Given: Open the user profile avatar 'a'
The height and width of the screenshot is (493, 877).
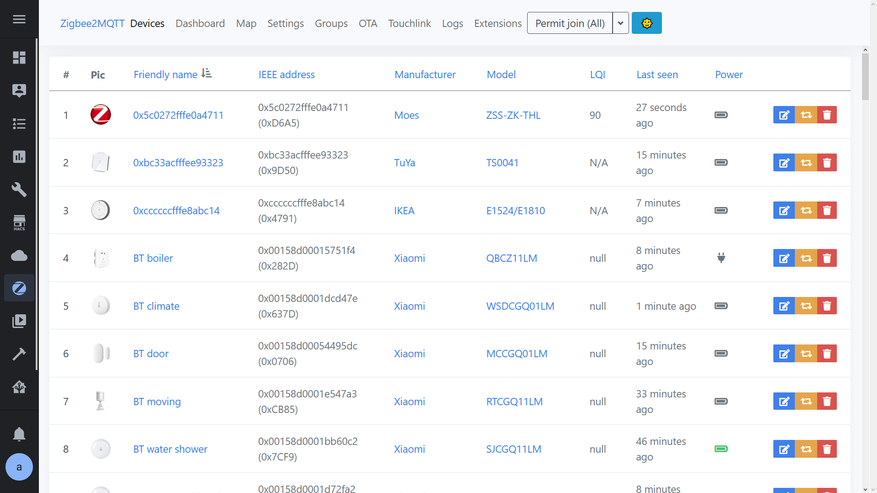Looking at the screenshot, I should (19, 467).
